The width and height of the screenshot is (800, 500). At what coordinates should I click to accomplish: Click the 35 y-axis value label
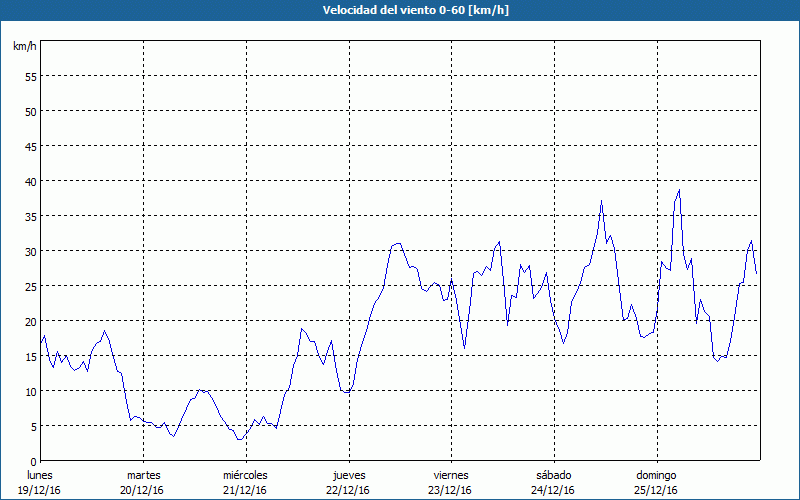pyautogui.click(x=30, y=216)
